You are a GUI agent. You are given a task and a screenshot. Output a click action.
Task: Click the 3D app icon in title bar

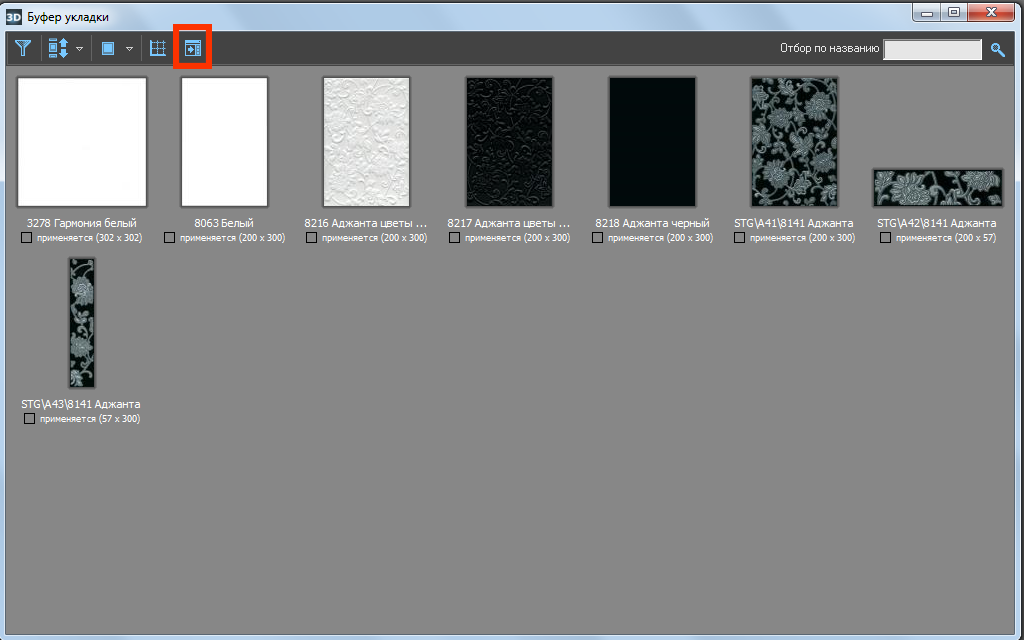[x=14, y=17]
